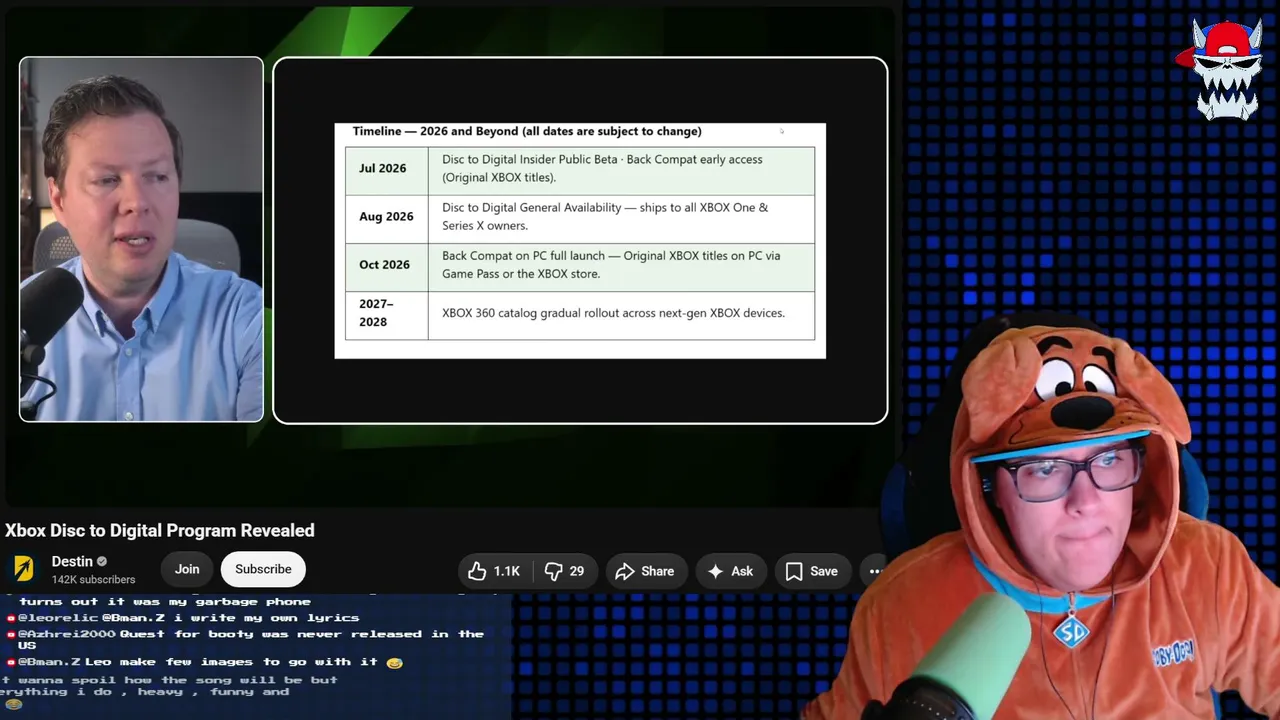This screenshot has height=720, width=1280.
Task: Click the "Disc to Digital Insider Public Beta" row text
Action: click(602, 168)
